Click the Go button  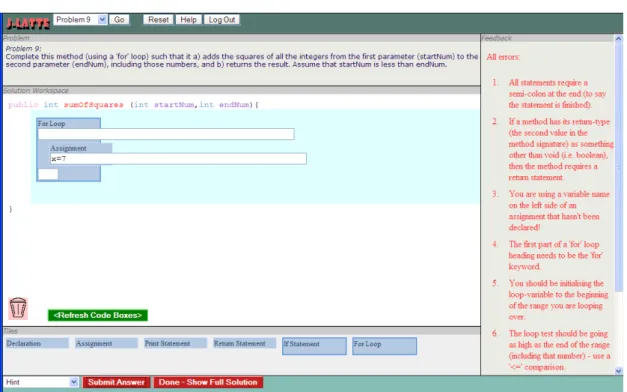coord(119,20)
